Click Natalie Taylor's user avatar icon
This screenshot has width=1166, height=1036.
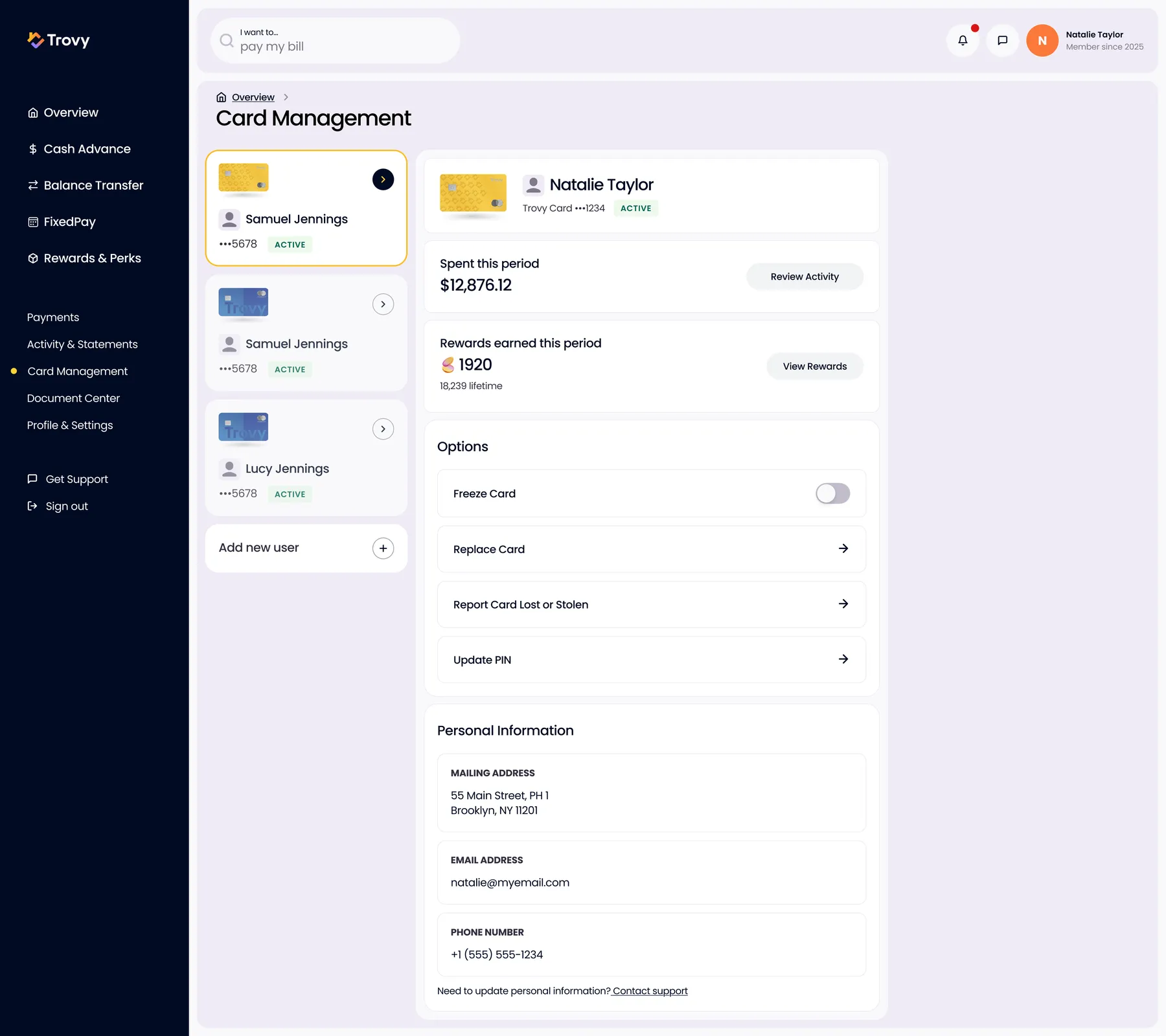coord(533,185)
